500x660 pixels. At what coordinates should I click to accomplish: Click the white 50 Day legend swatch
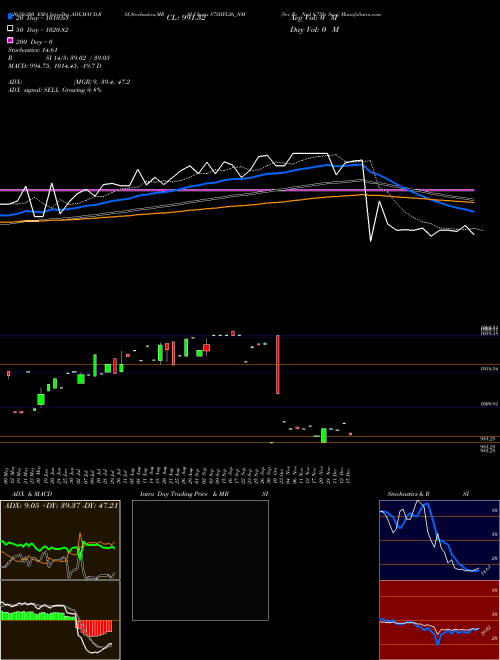11,29
